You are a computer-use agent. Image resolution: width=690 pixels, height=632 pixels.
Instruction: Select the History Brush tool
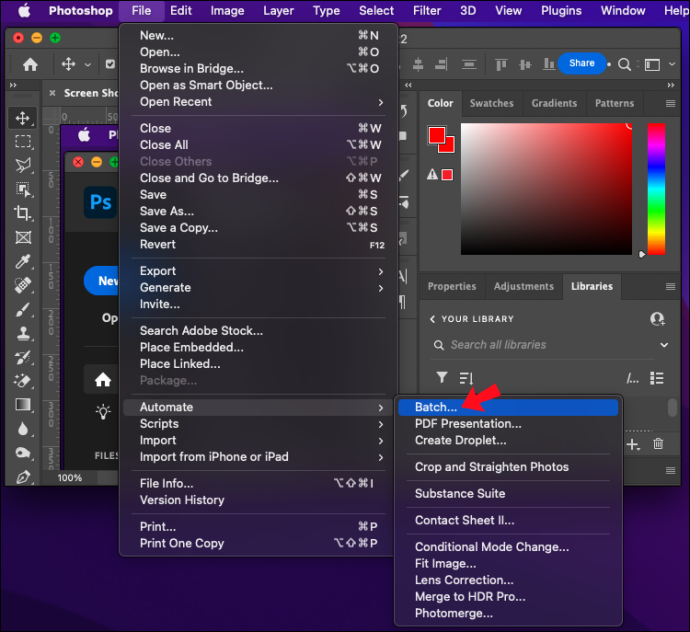[x=23, y=357]
